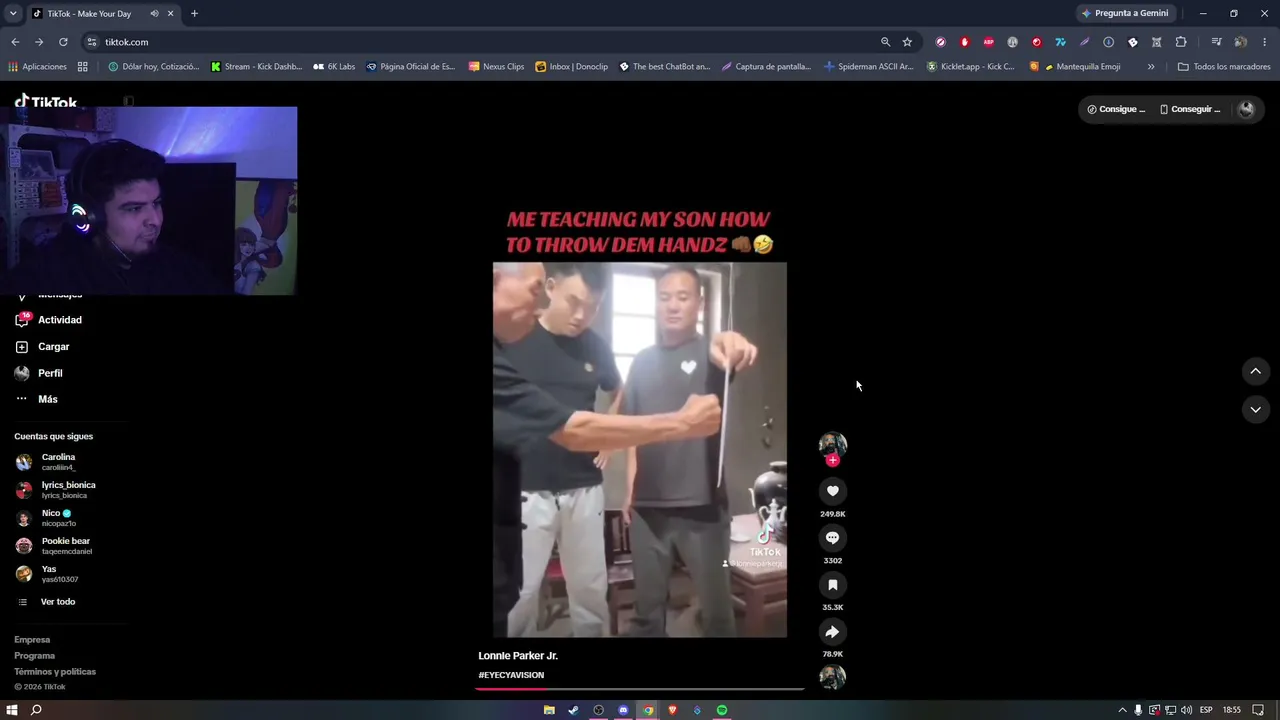Open the Todos los marcadores folder
The height and width of the screenshot is (720, 1280).
[x=1224, y=67]
